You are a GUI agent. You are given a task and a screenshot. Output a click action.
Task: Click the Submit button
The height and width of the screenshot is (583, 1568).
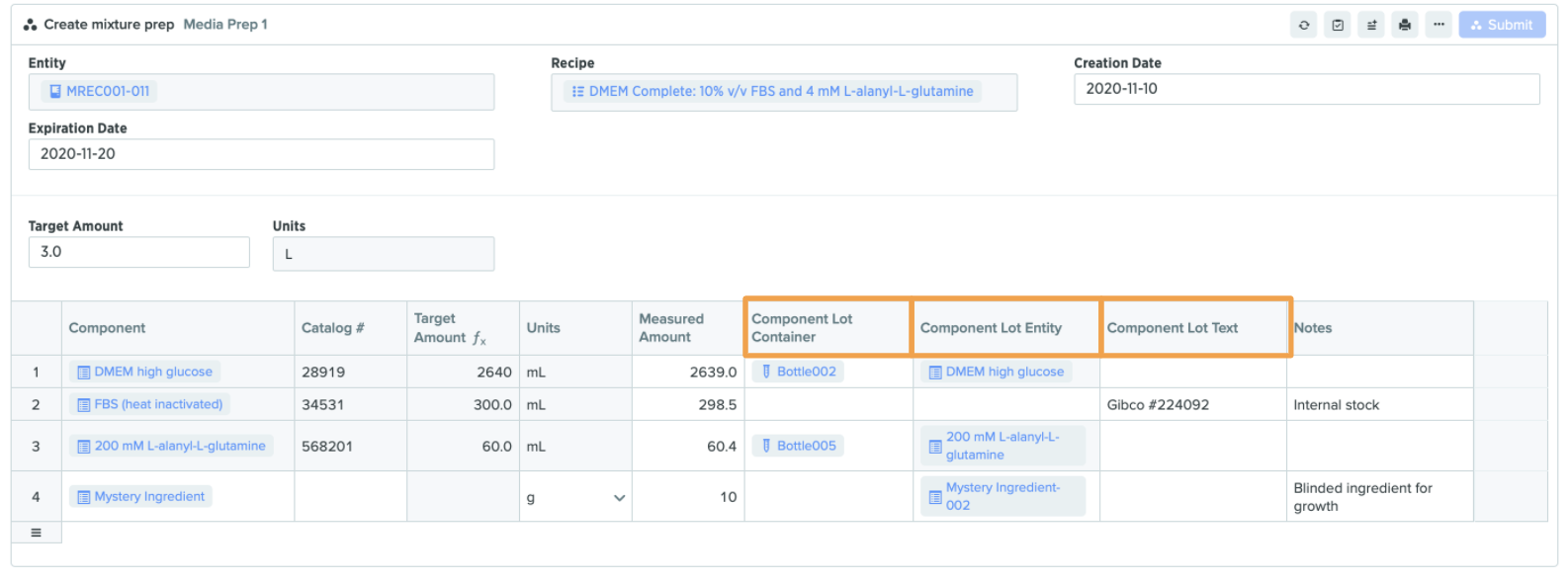pyautogui.click(x=1501, y=25)
